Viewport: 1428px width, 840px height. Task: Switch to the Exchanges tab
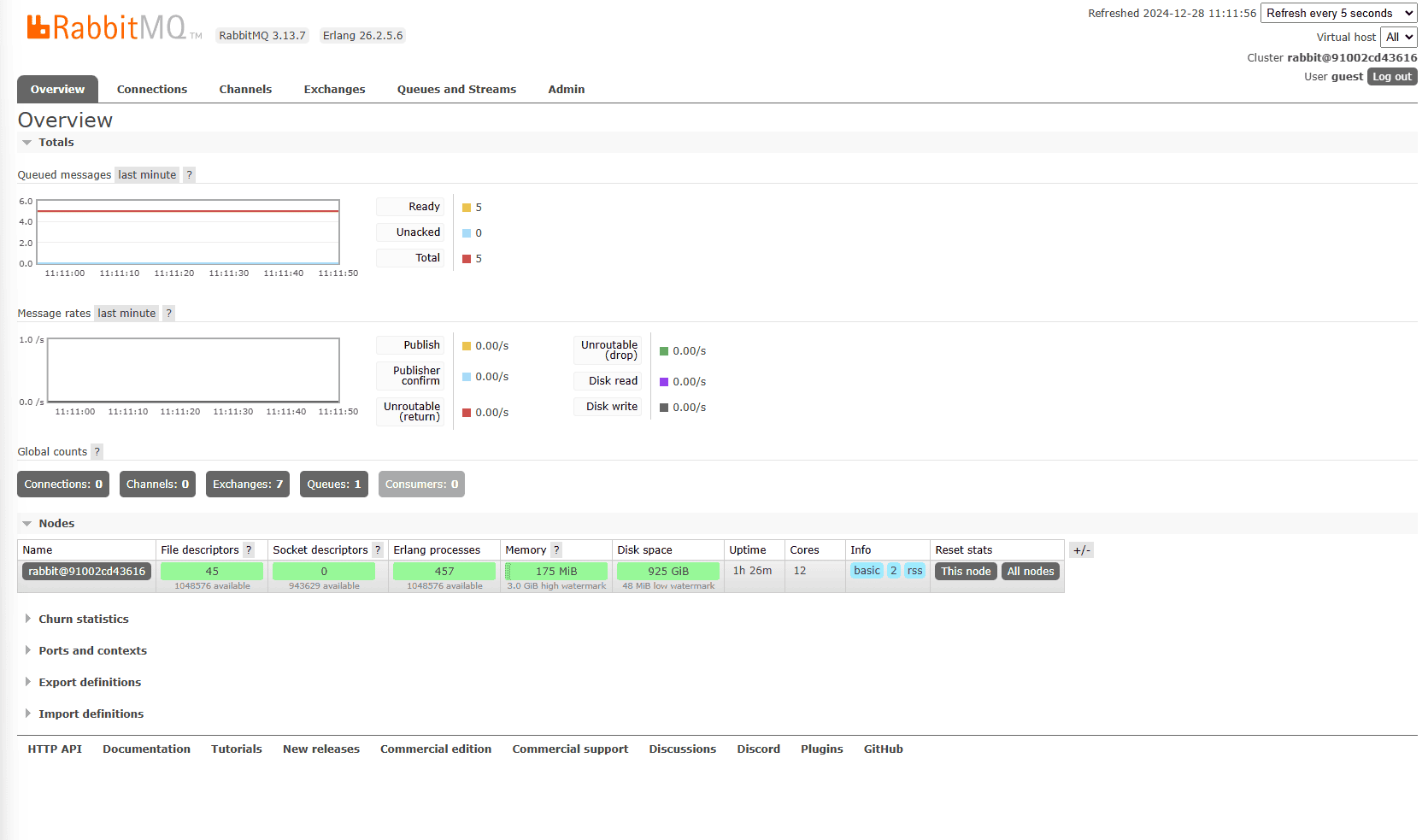[x=334, y=89]
